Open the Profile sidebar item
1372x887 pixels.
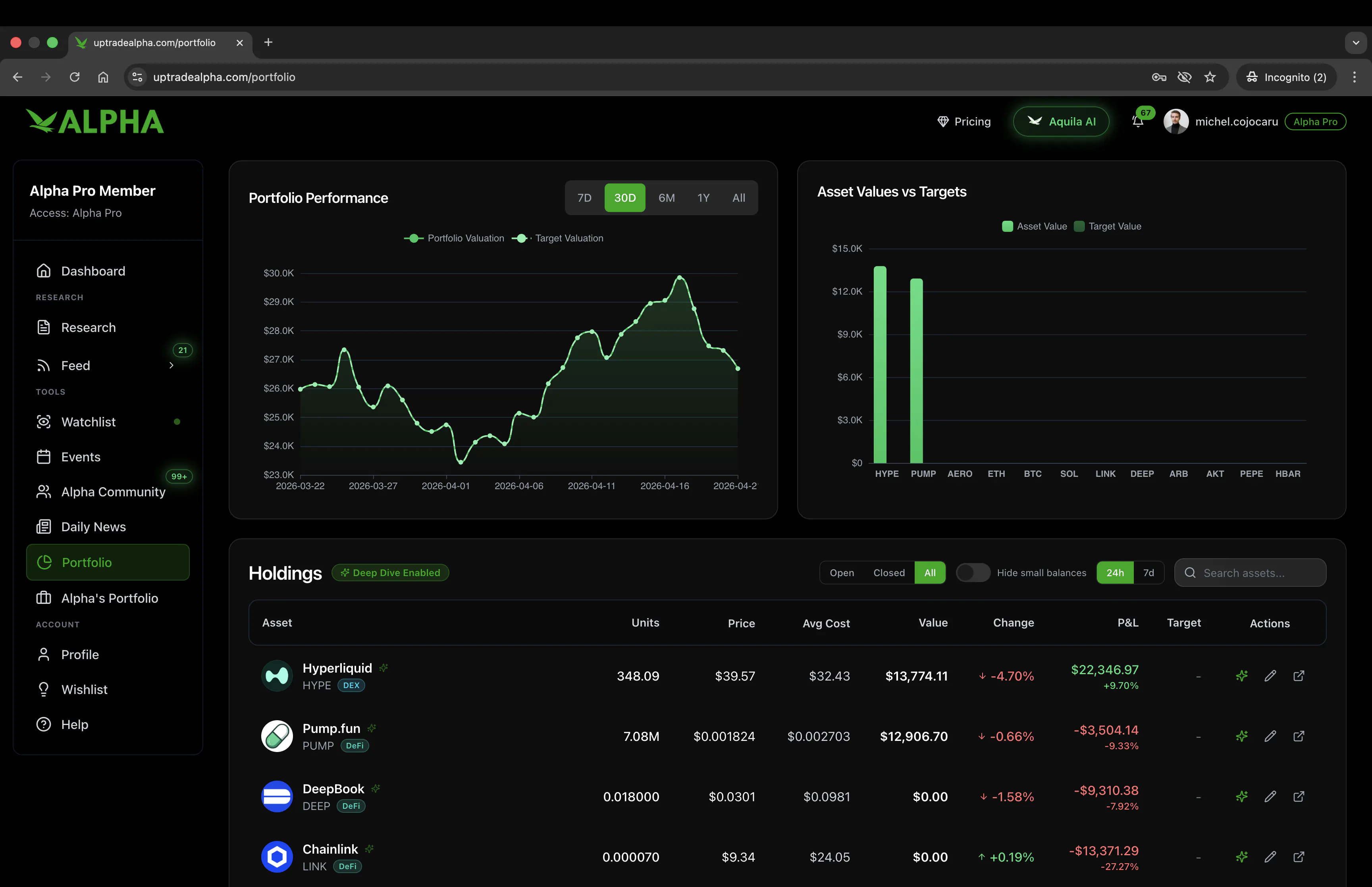108,654
